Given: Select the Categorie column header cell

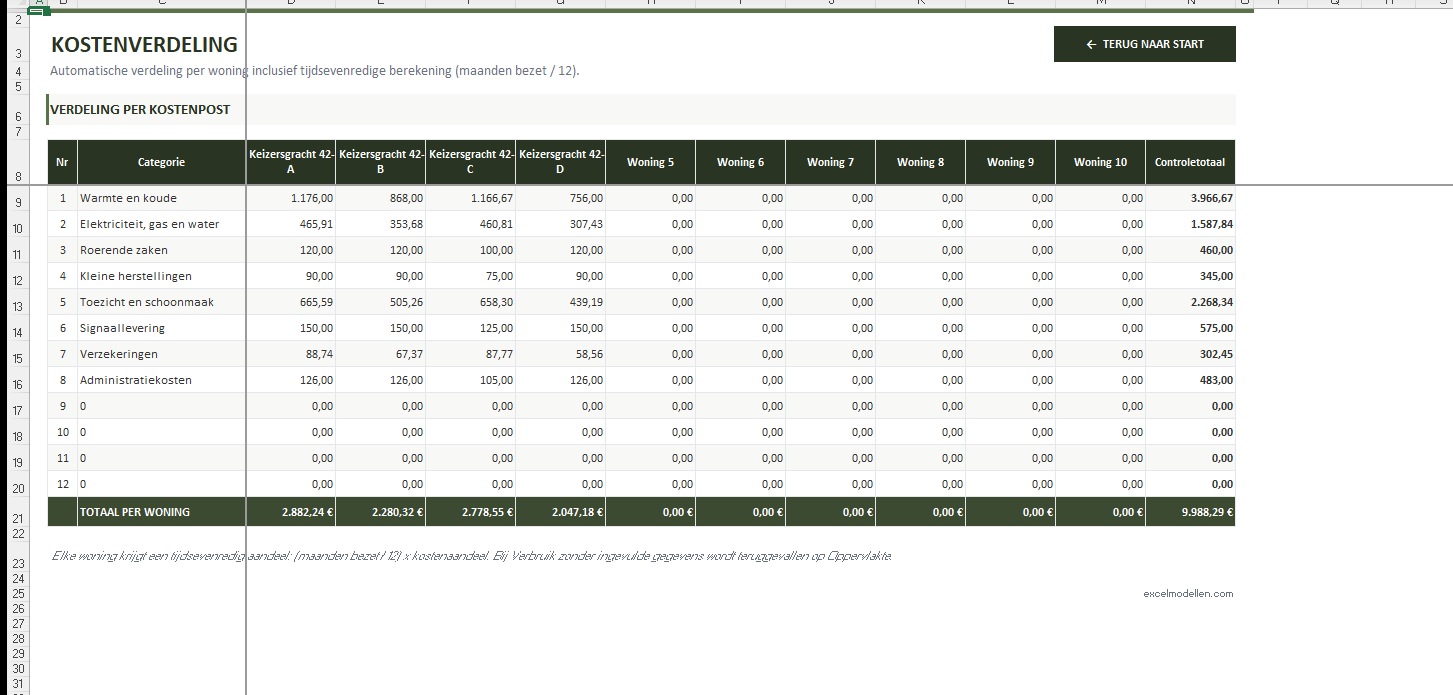Looking at the screenshot, I should coord(161,162).
